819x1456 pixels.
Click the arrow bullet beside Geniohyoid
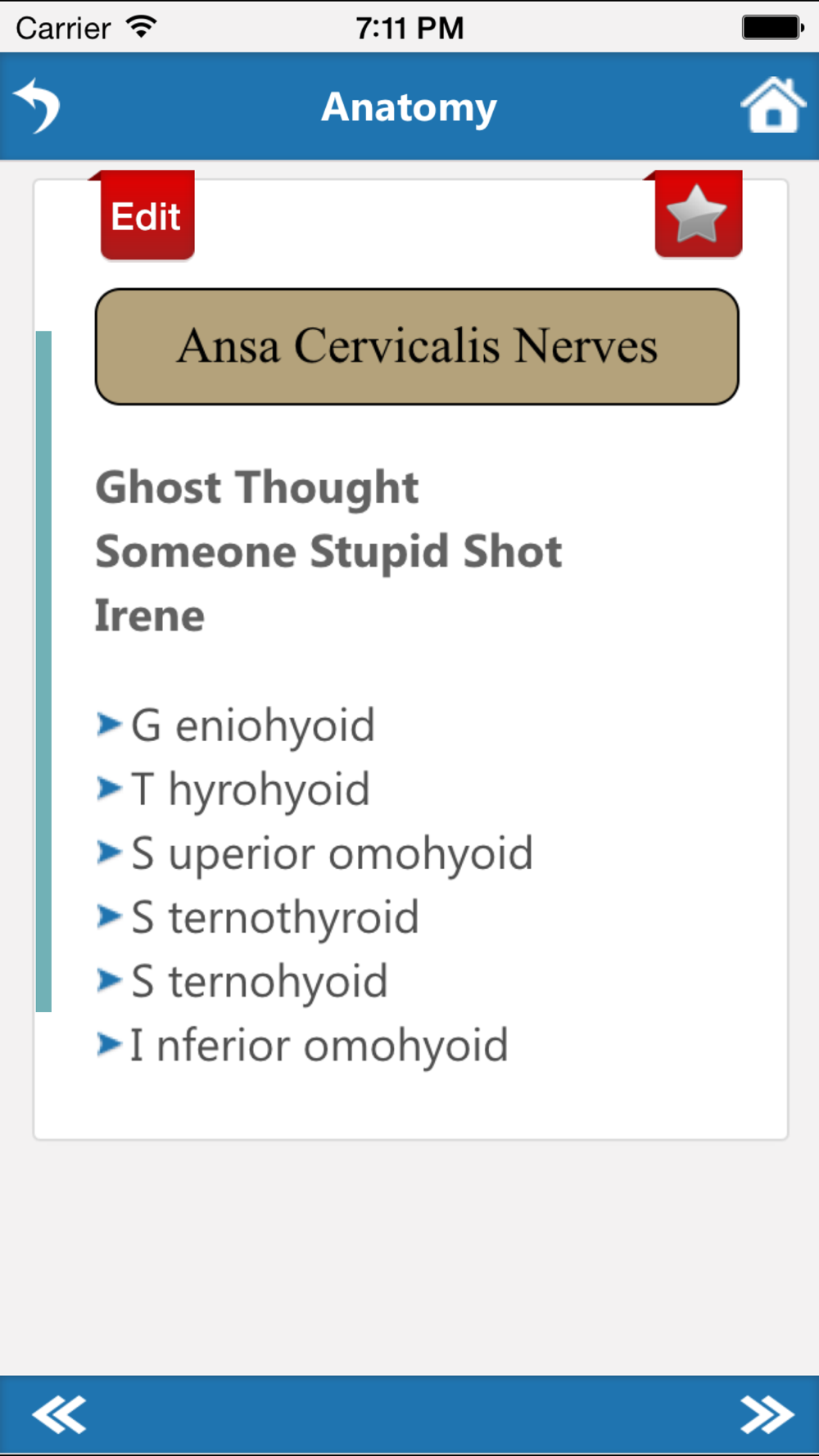(x=109, y=725)
